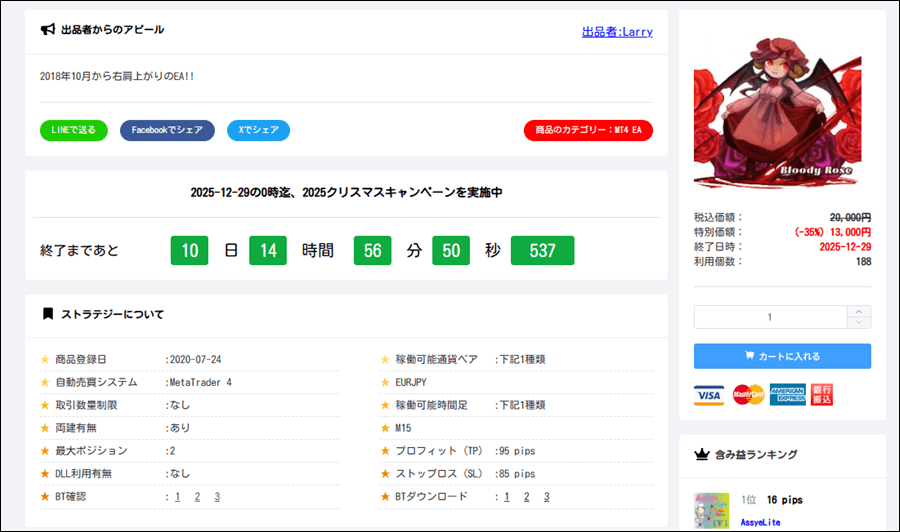The height and width of the screenshot is (532, 900).
Task: Open the 出品者:Larry seller link
Action: 617,32
